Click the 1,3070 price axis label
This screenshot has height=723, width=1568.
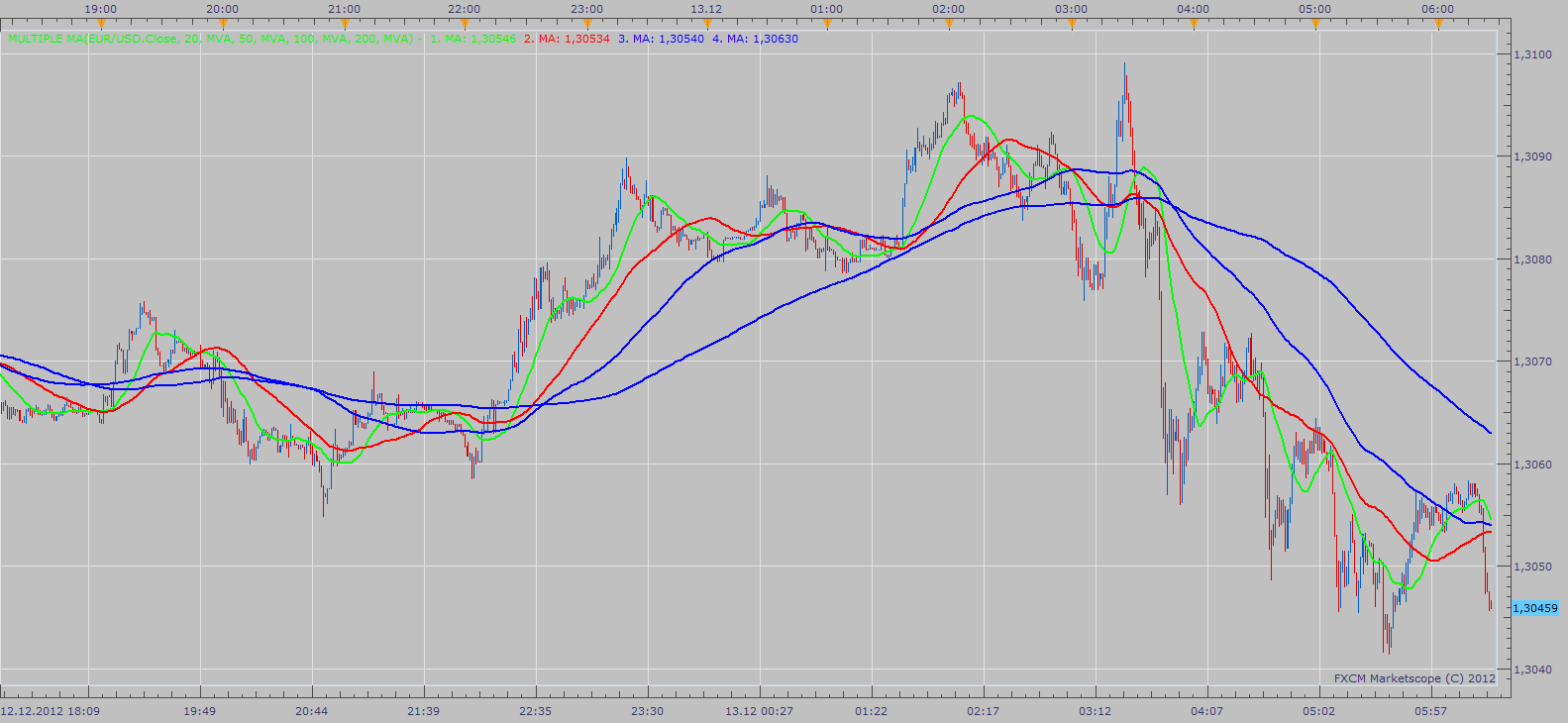click(1533, 361)
